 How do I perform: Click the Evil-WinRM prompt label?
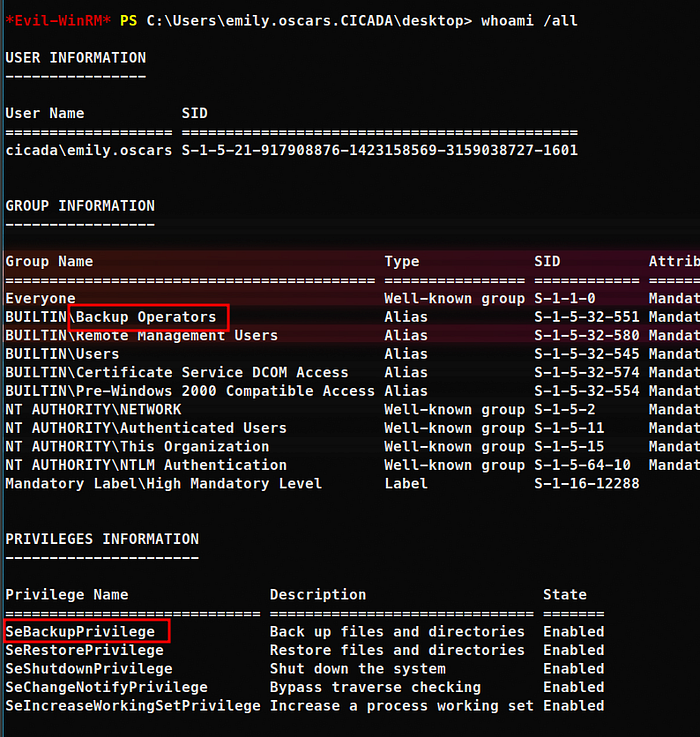58,21
